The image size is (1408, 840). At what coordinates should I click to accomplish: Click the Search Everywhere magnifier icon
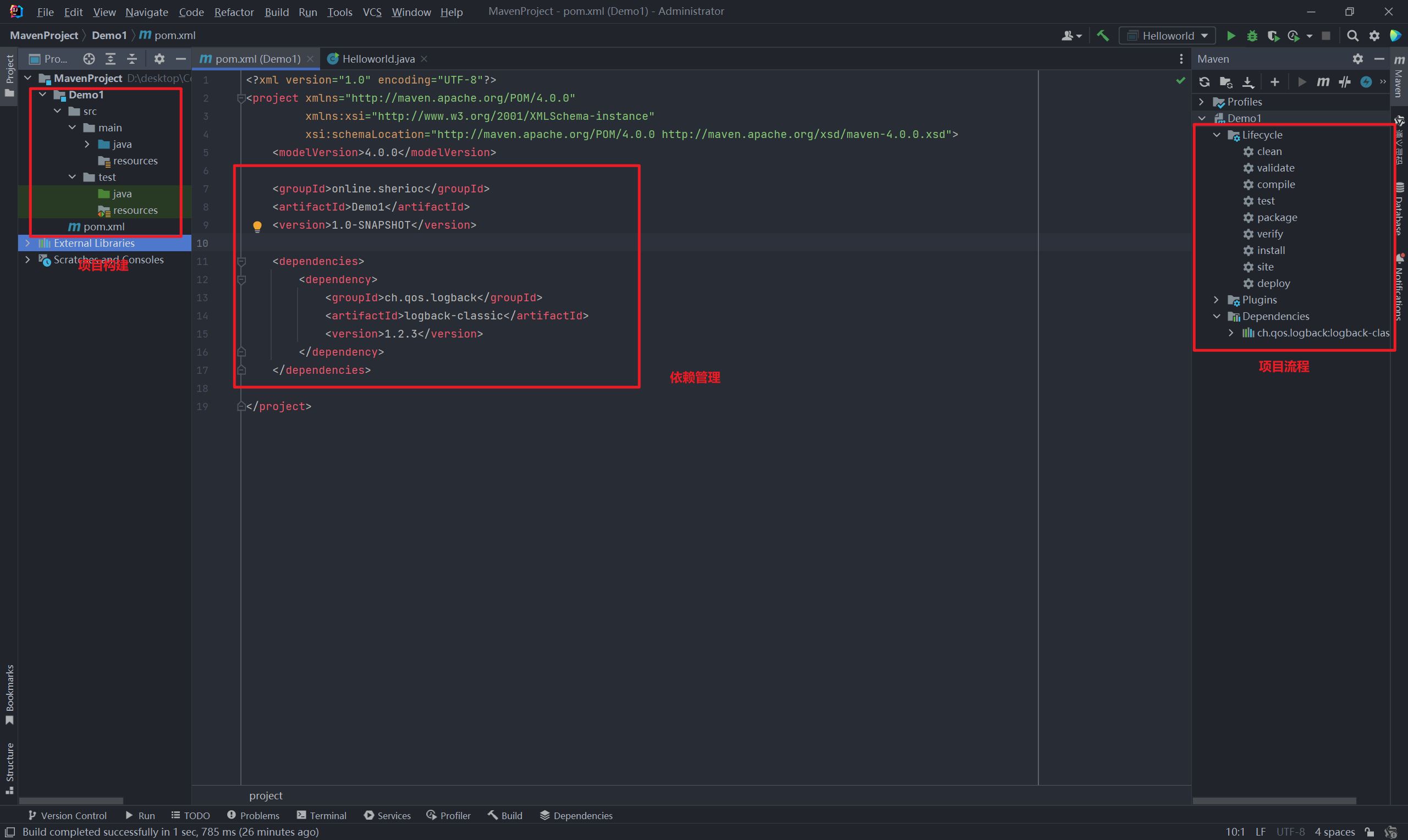point(1352,36)
